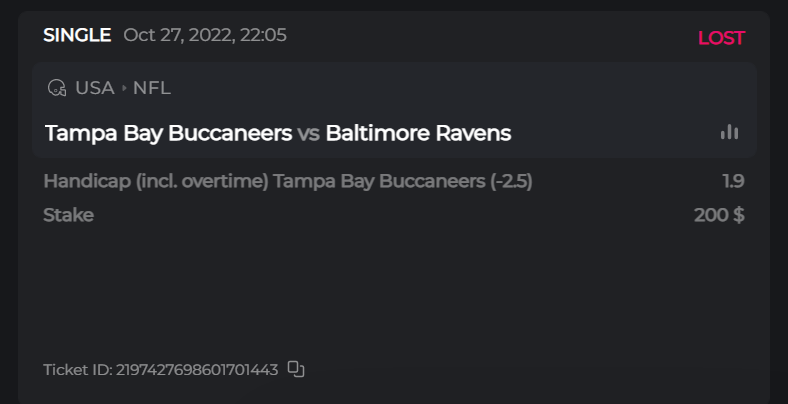Click the Oct 27, 2022, 22:05 timestamp
The image size is (788, 404).
point(205,36)
